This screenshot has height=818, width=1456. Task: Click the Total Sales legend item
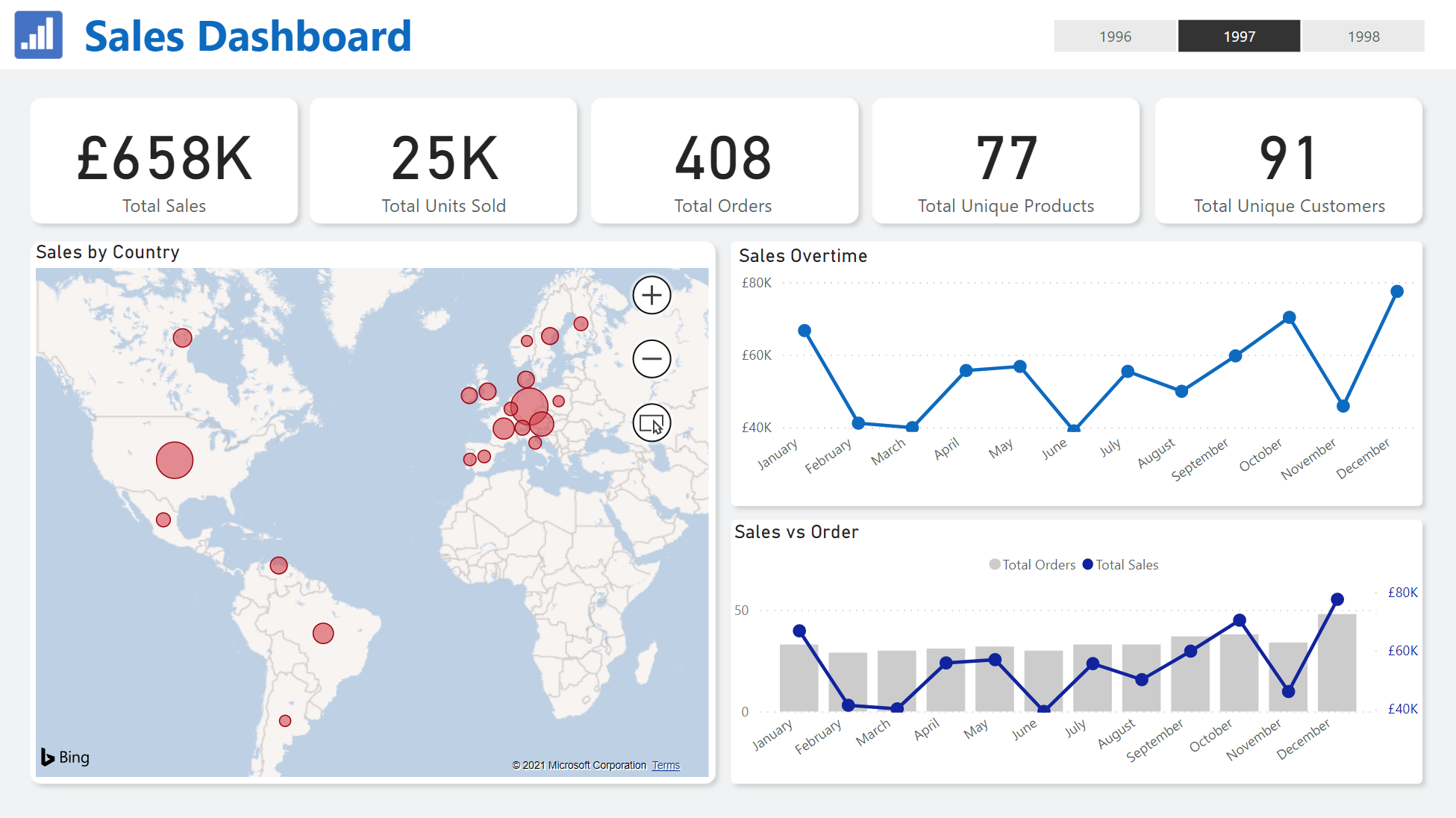point(1121,565)
